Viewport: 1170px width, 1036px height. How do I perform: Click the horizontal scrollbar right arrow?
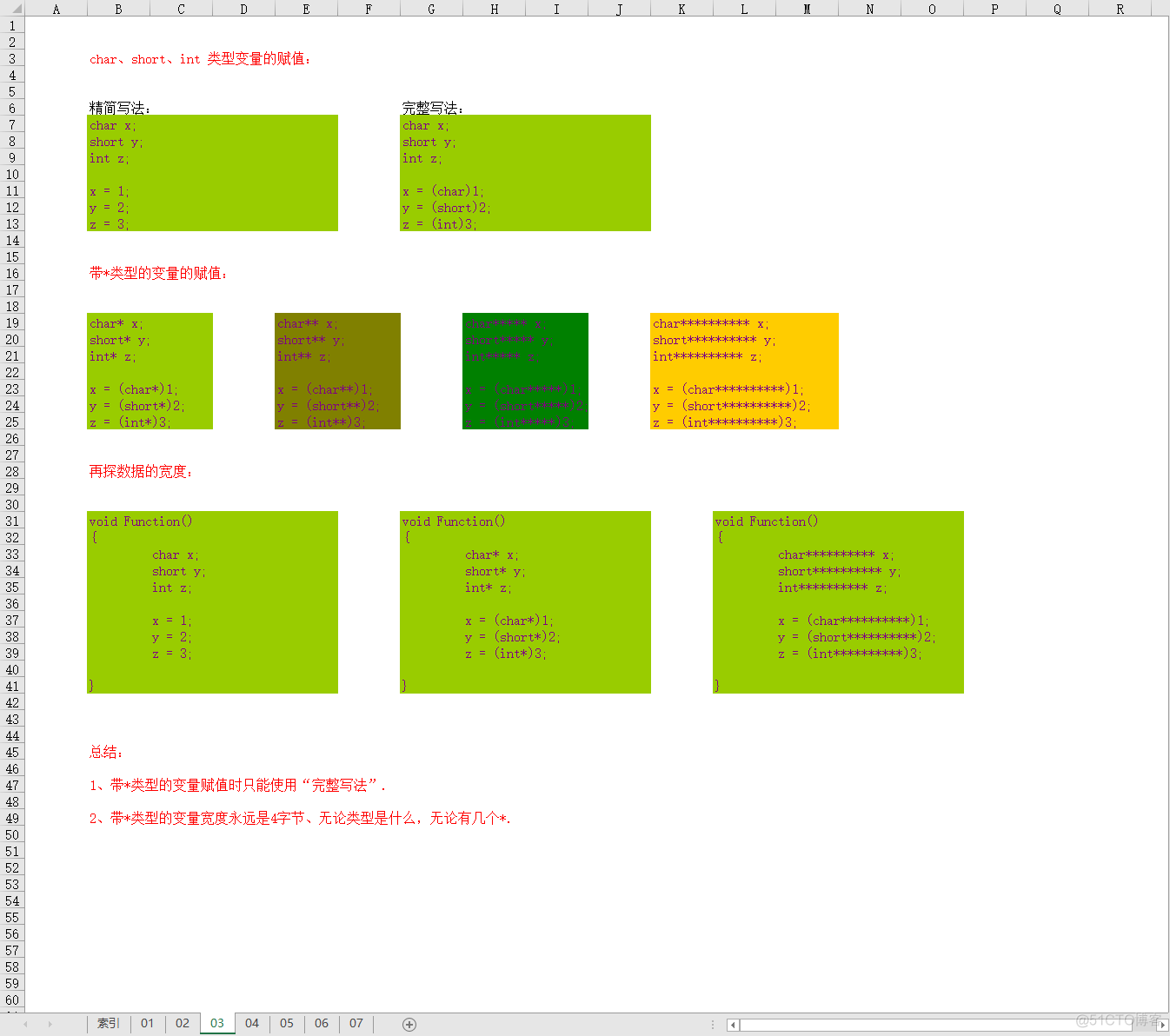(1162, 1025)
